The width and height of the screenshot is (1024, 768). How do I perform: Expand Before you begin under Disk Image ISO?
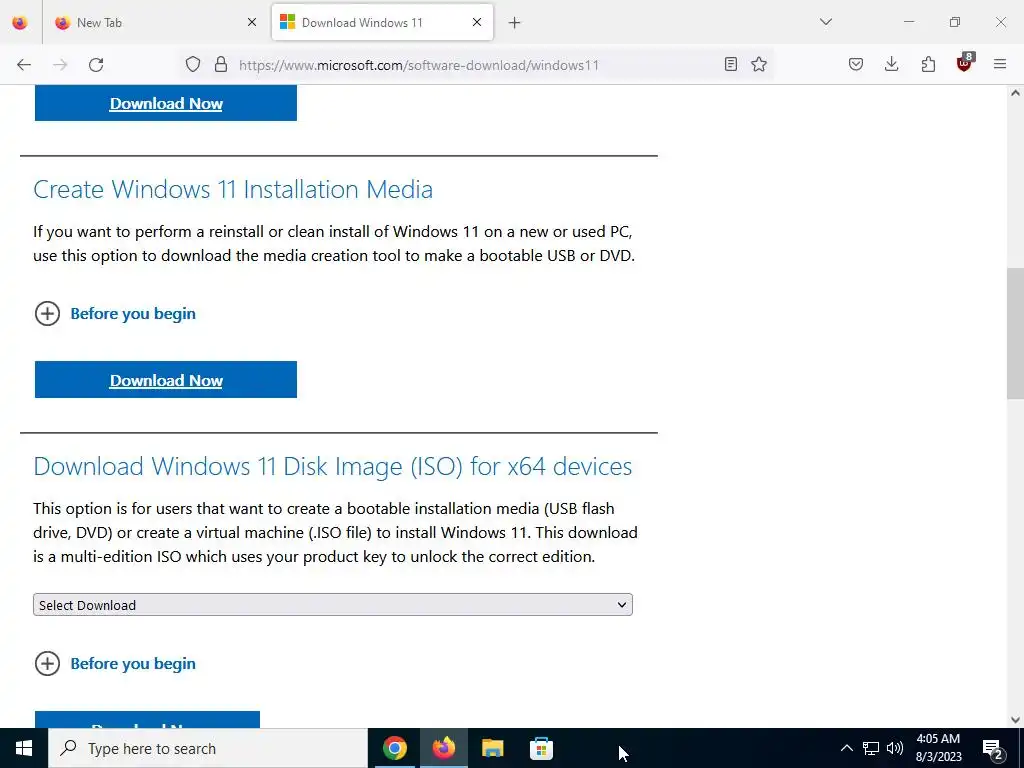pos(116,664)
